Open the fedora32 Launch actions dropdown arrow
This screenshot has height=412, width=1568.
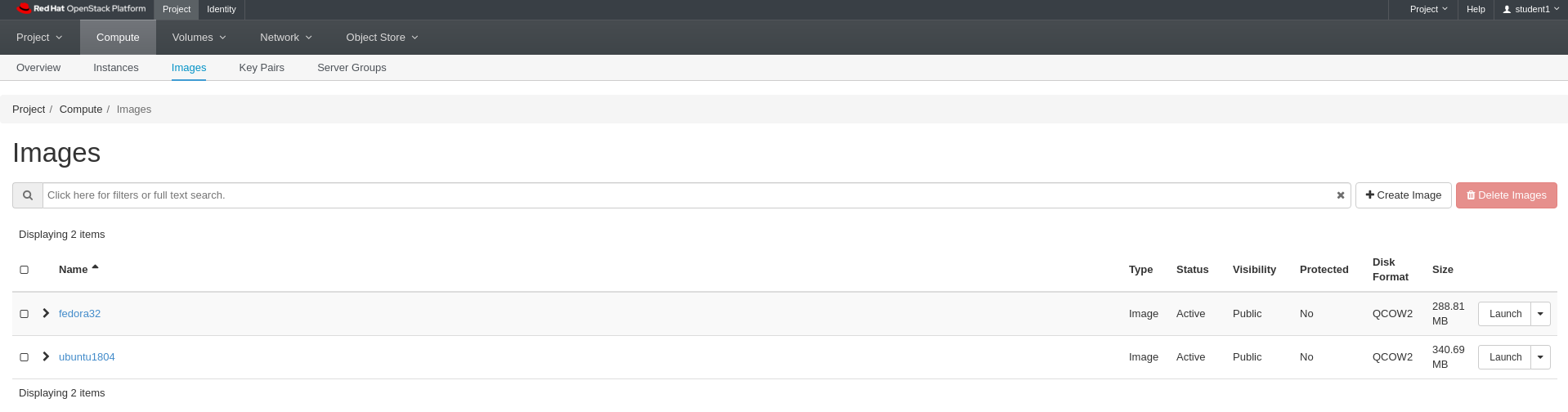[1540, 314]
